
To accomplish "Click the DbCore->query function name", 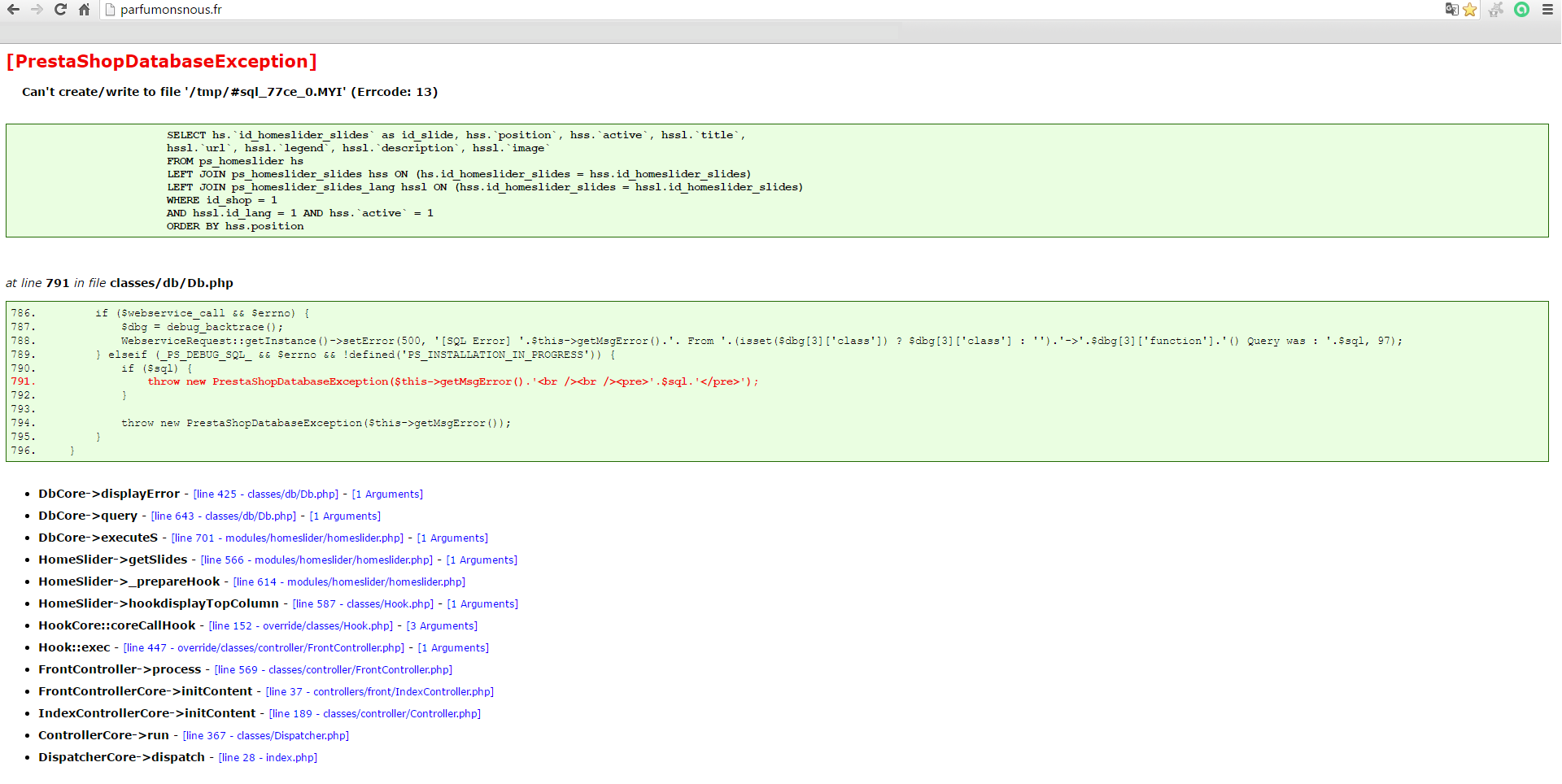I will (88, 516).
